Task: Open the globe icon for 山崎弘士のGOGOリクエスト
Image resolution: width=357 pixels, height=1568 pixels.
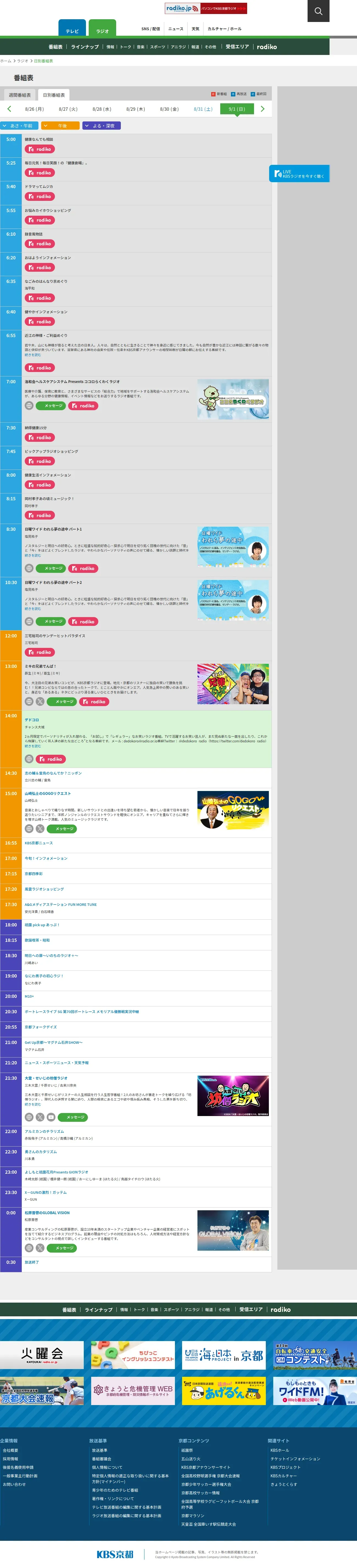Action: (x=29, y=828)
